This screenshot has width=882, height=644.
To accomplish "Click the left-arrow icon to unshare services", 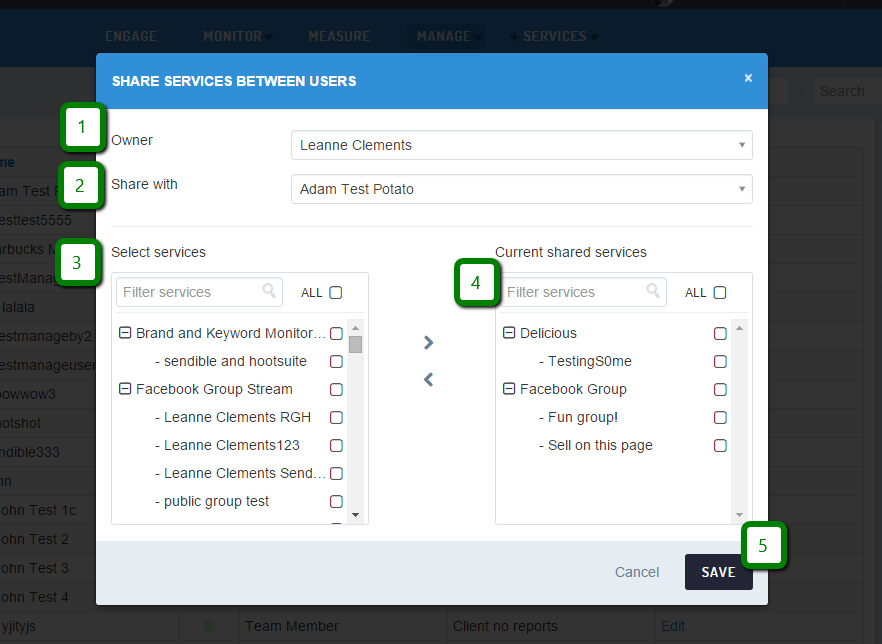I will [429, 380].
